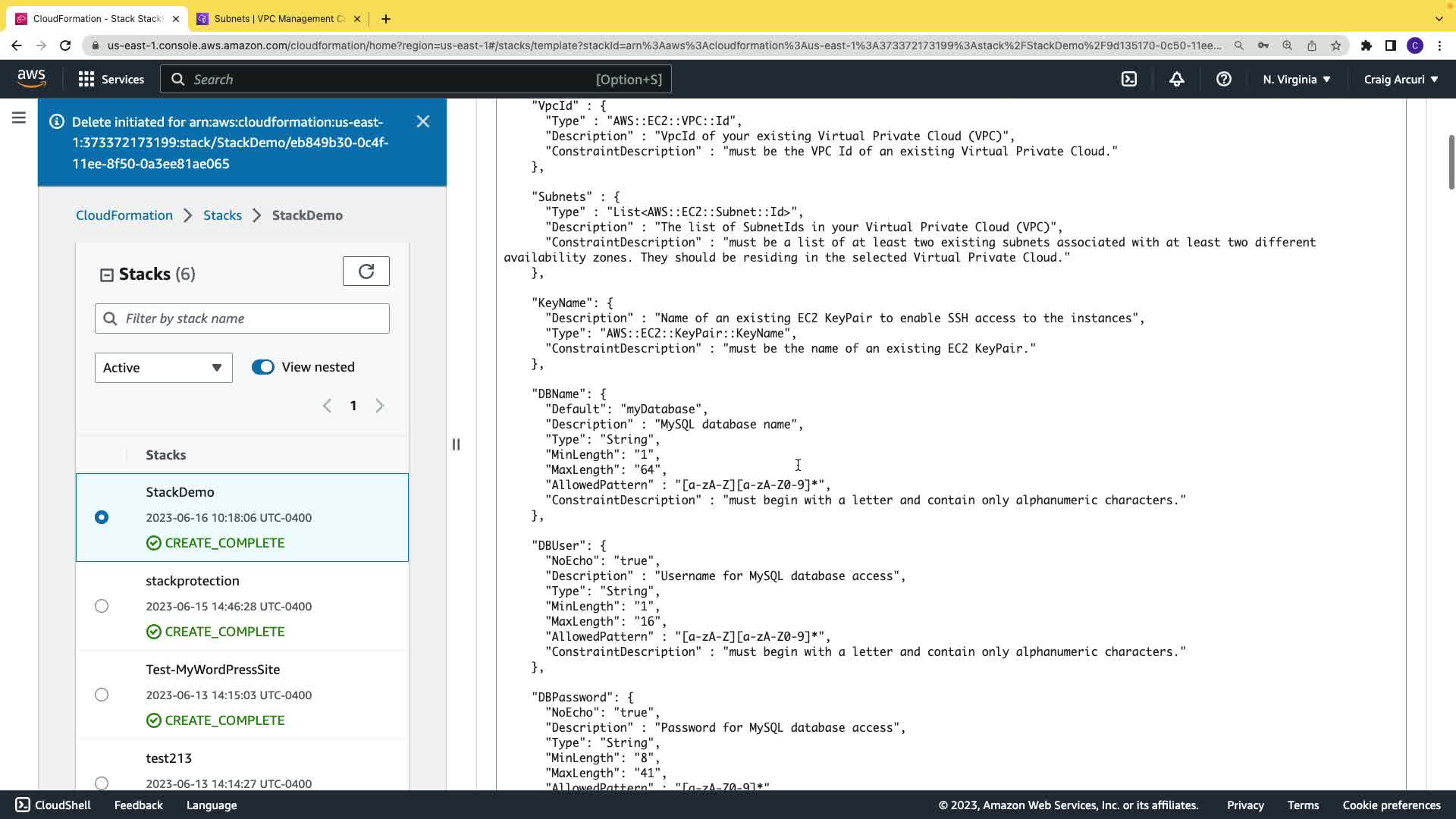The image size is (1456, 819).
Task: Open the Craig Arcuri account menu
Action: click(1401, 79)
